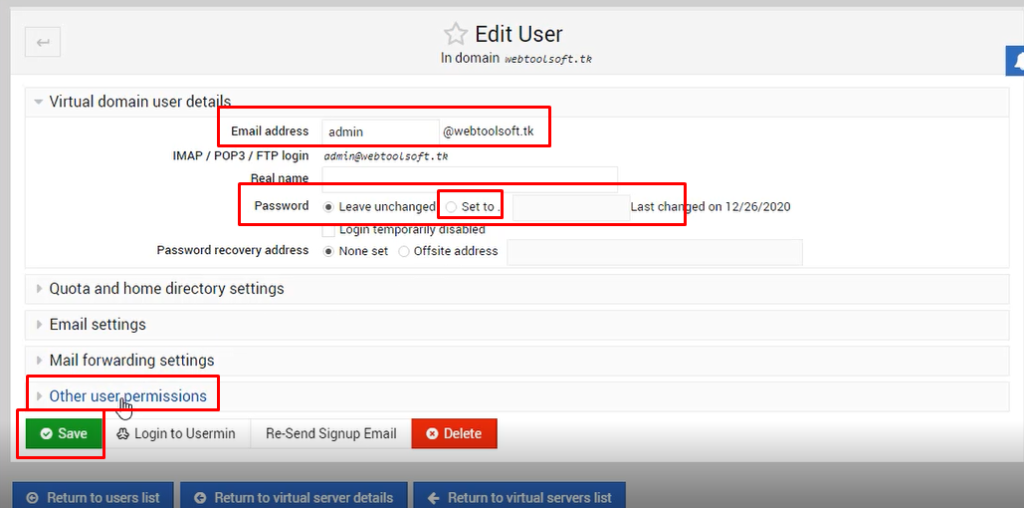Click the Email address field containing admin
The image size is (1024, 508).
381,132
